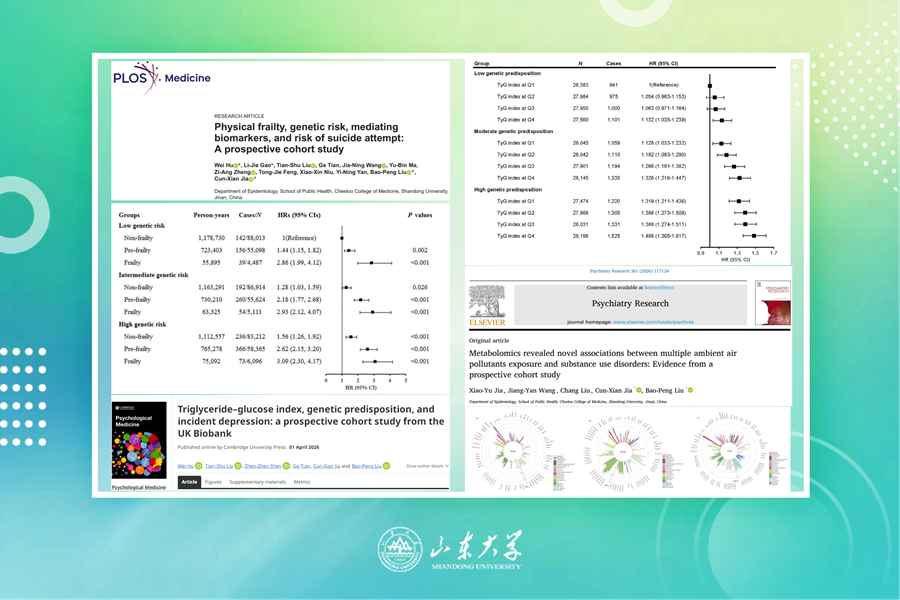
Task: Go to the Metrics tab
Action: click(302, 482)
